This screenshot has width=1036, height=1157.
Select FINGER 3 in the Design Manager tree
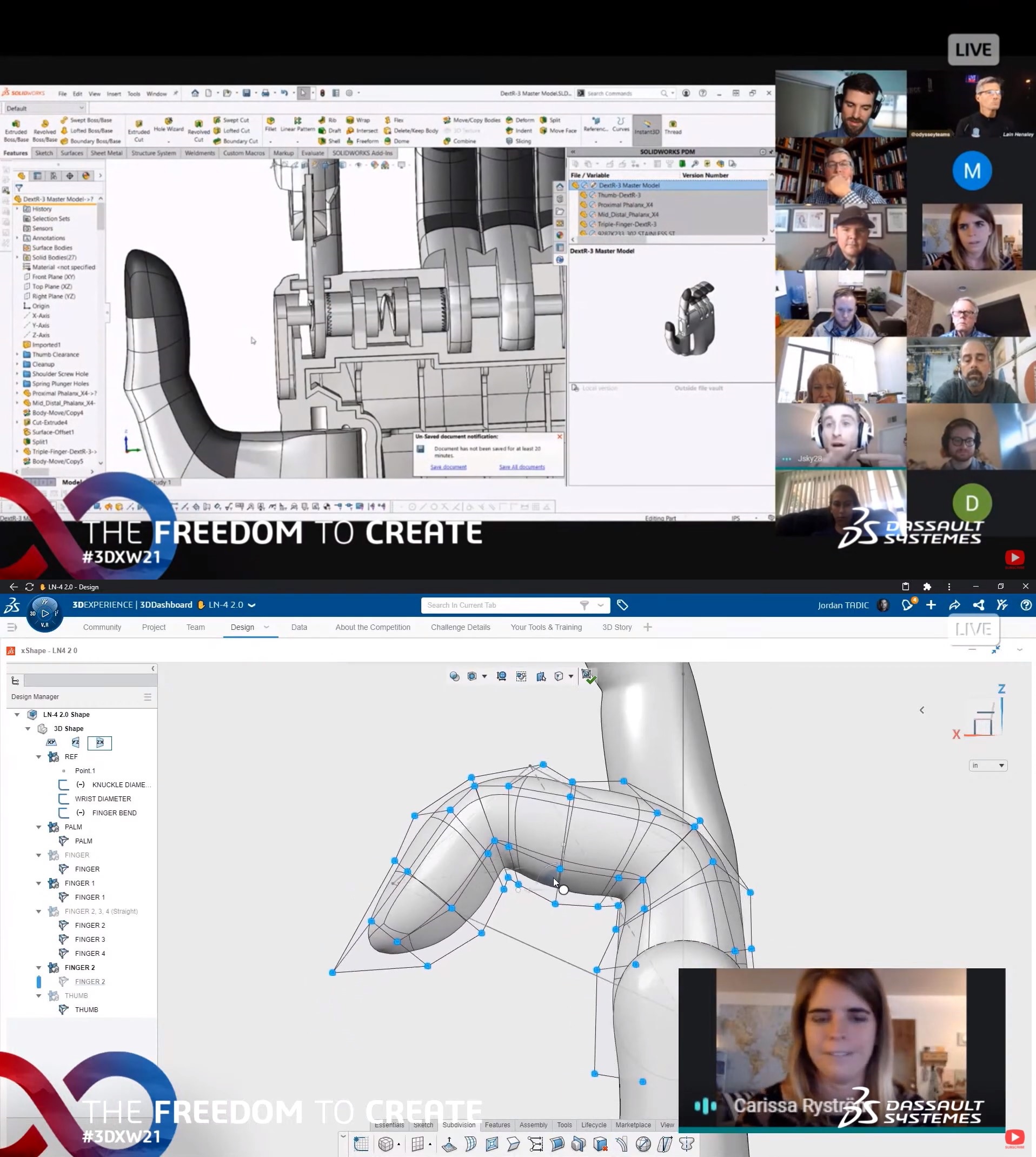[x=89, y=940]
